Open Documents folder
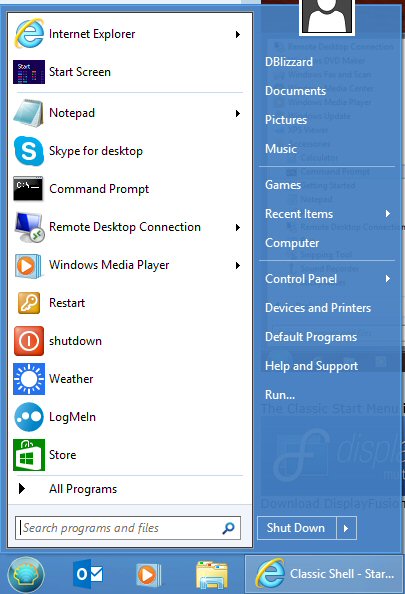The height and width of the screenshot is (594, 405). coord(295,91)
